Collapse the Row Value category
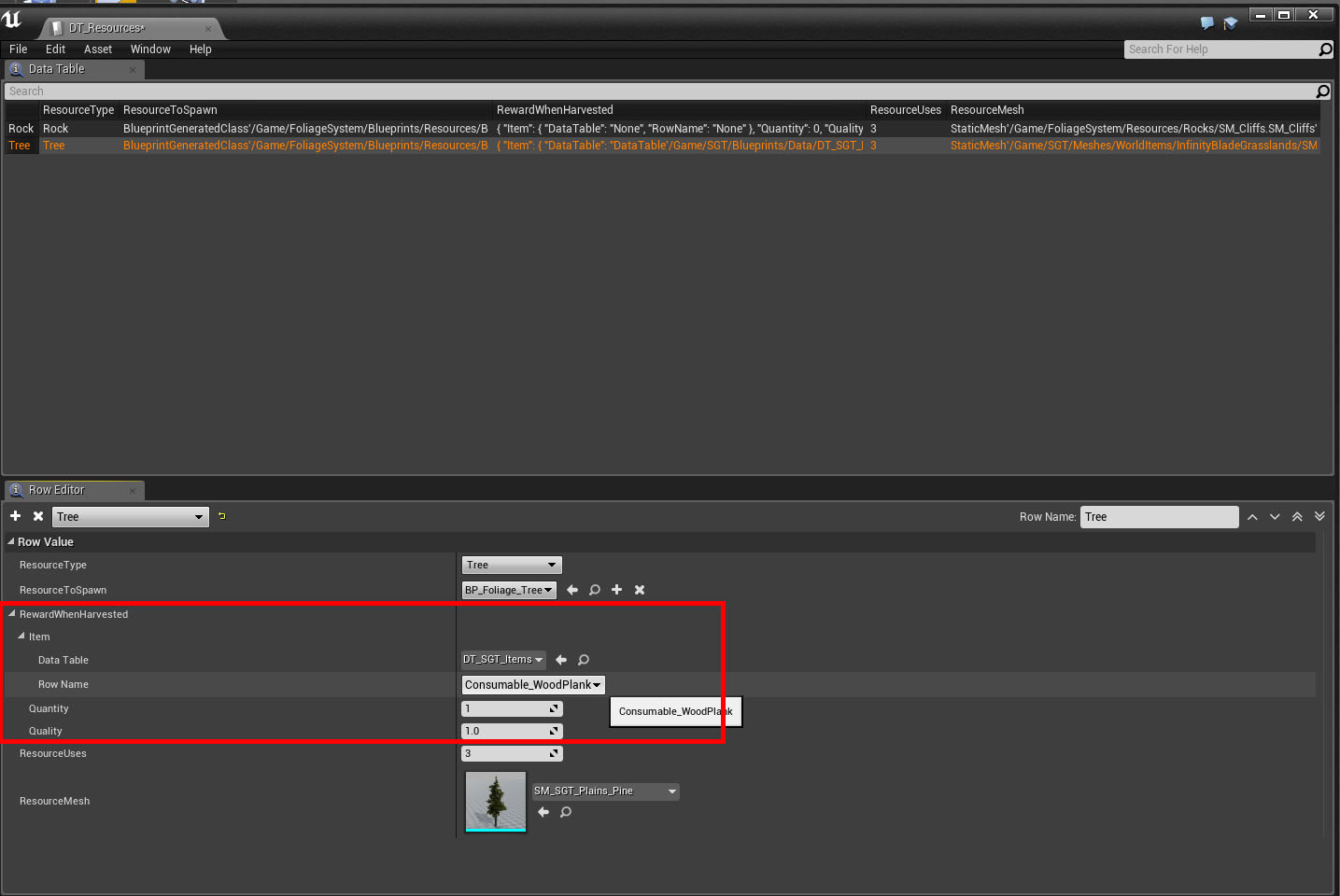 click(11, 541)
